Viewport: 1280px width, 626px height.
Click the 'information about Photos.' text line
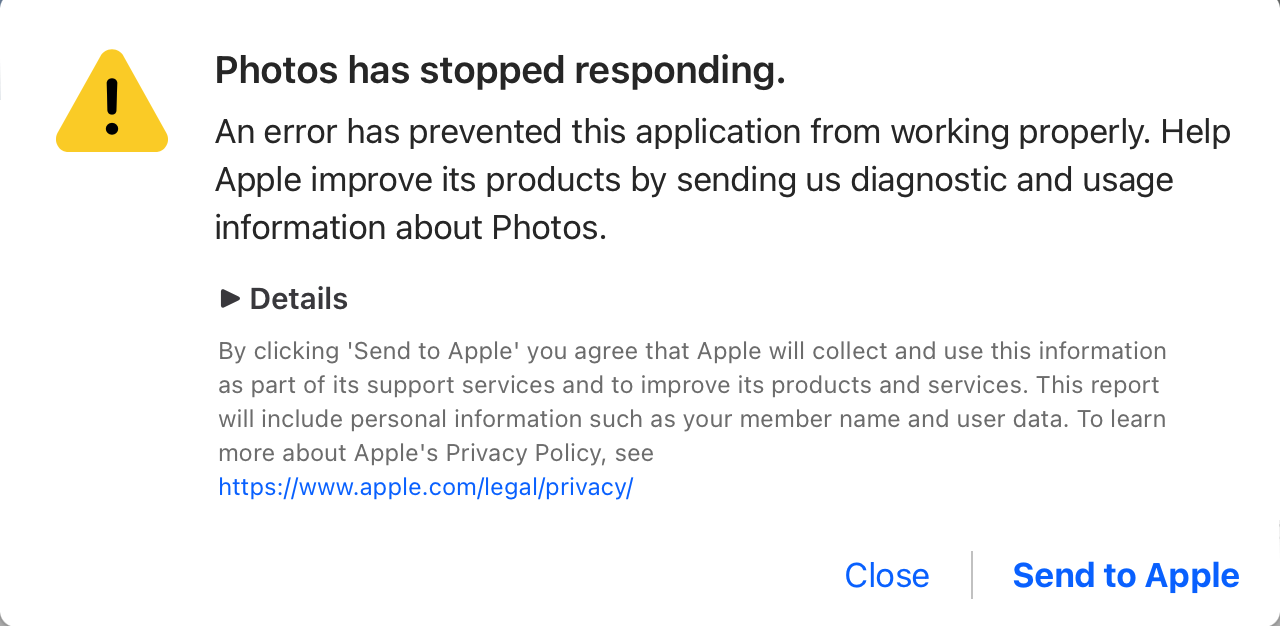click(410, 228)
